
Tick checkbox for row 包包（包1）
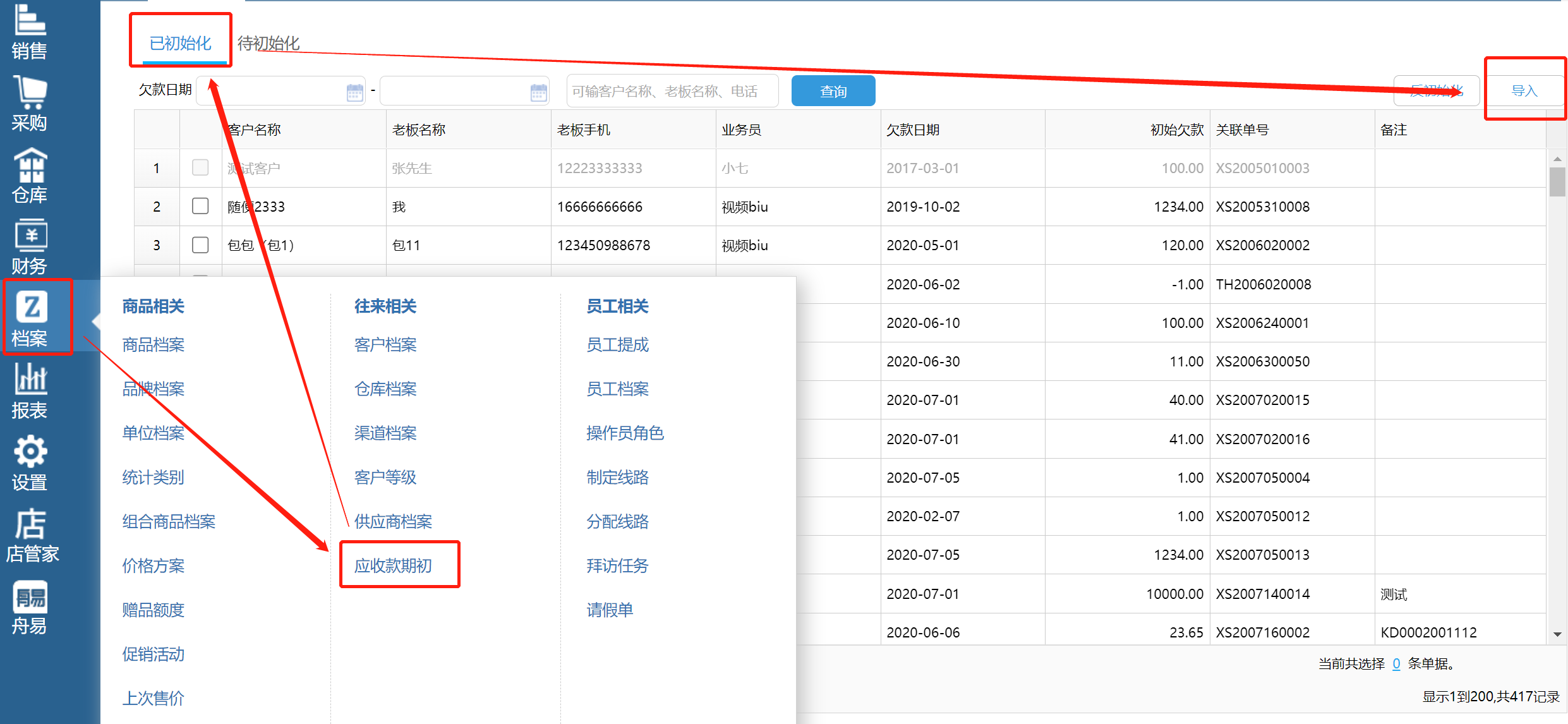(x=200, y=244)
